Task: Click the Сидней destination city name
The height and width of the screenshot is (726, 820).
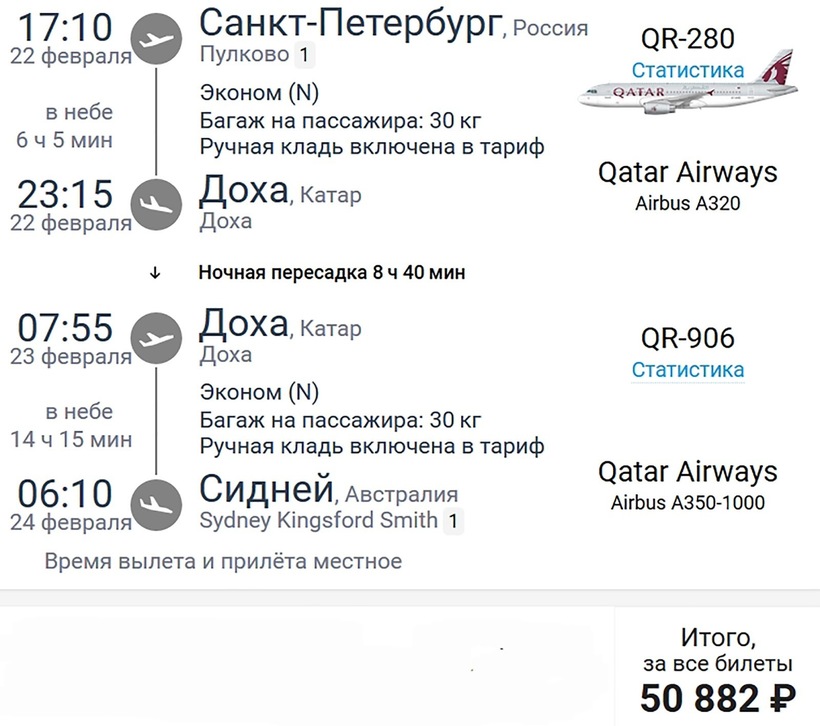Action: click(266, 489)
